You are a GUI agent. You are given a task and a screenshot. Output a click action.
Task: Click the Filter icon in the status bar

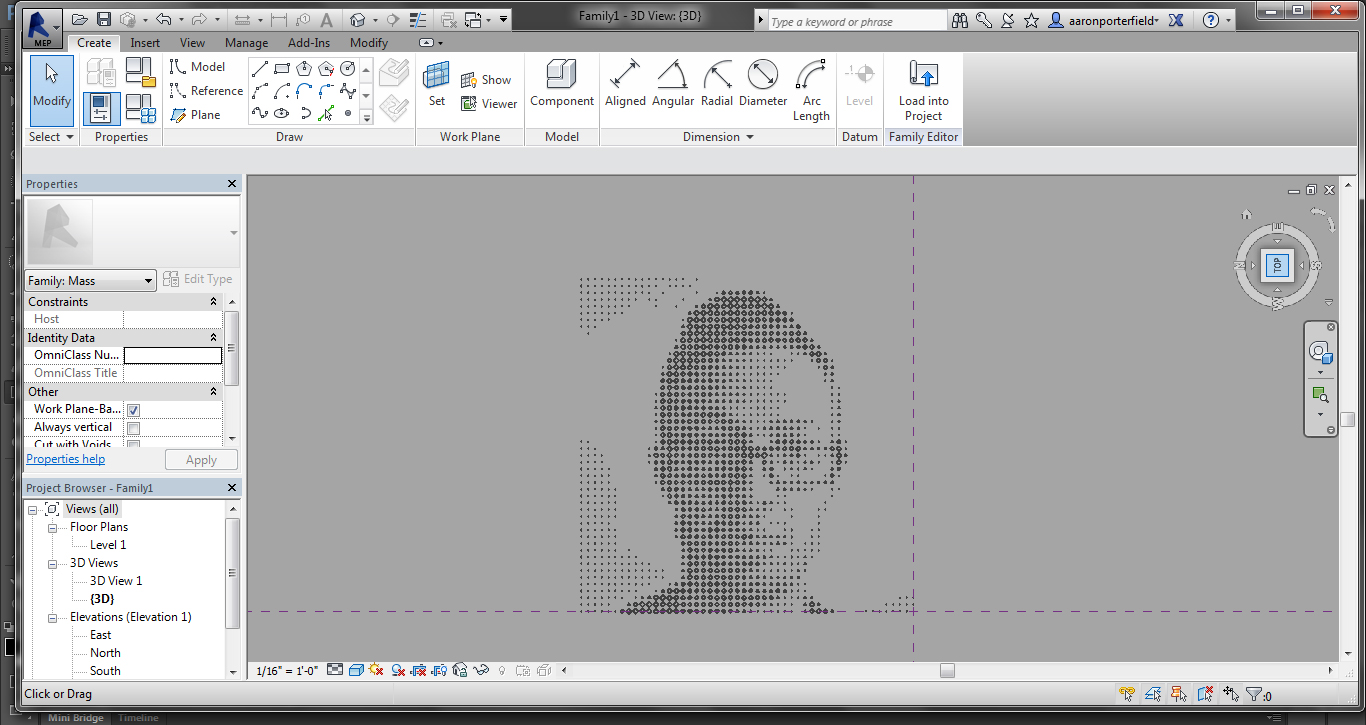[1254, 694]
